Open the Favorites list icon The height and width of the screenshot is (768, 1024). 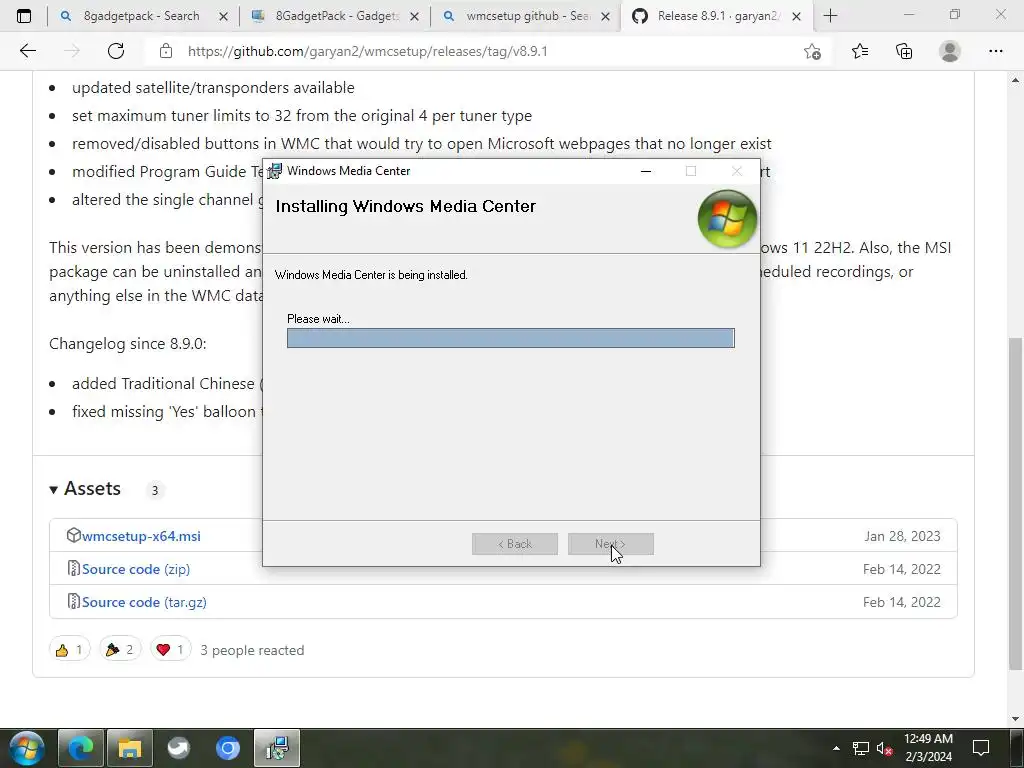tap(860, 51)
